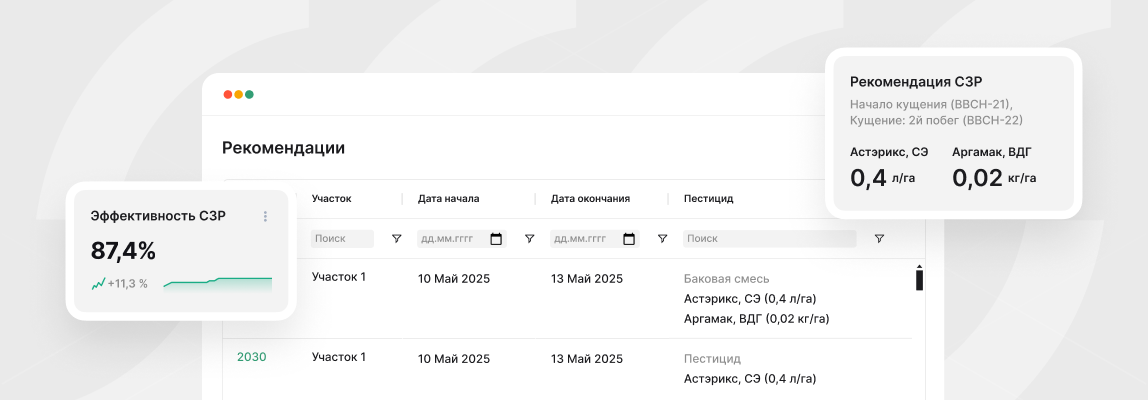The height and width of the screenshot is (400, 1148).
Task: Open filter options for Участок column
Action: (396, 239)
